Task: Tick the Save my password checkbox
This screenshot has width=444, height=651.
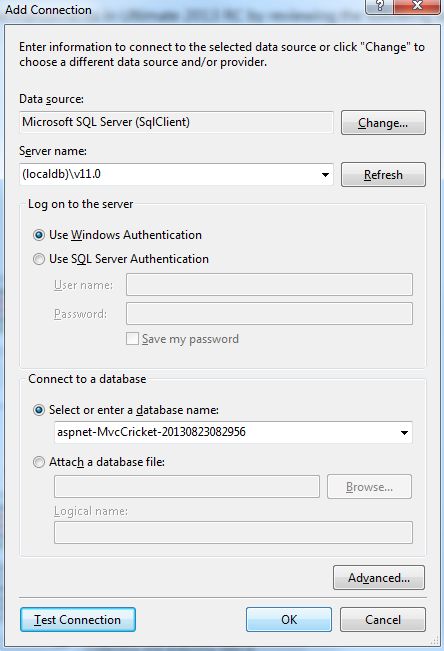Action: 132,339
